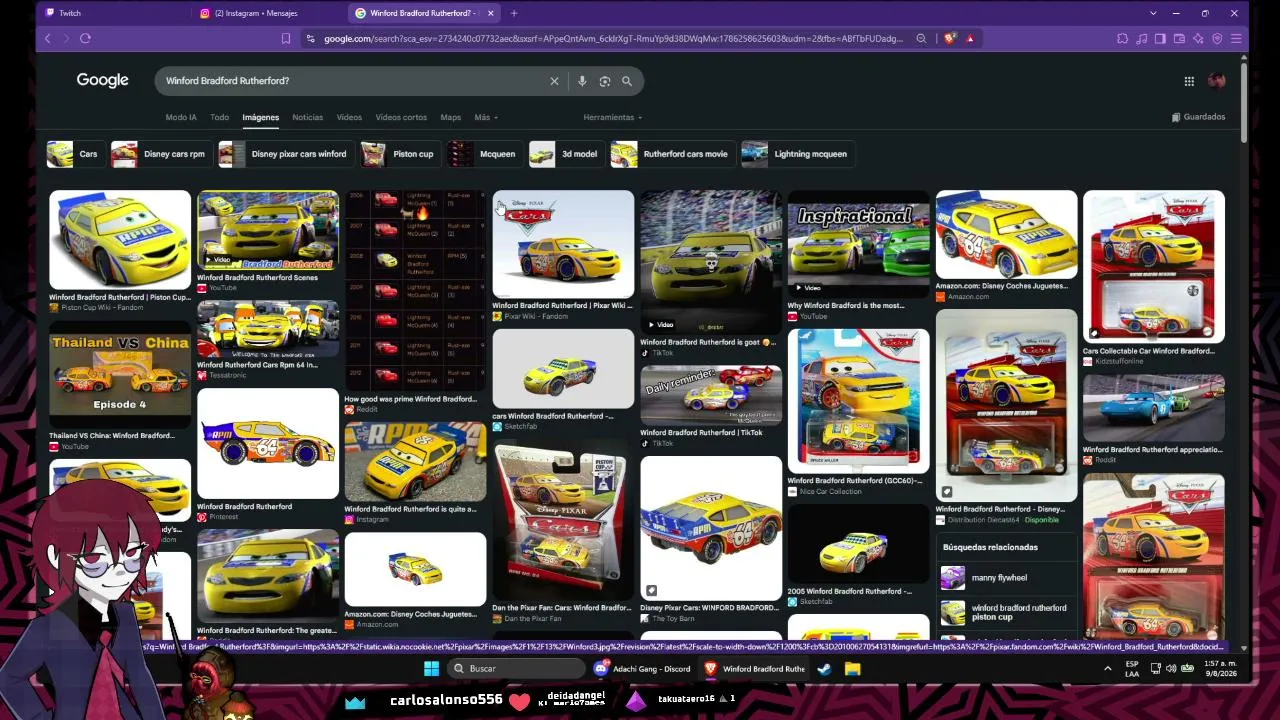Screen dimensions: 1280x720
Task: Select the Noticias search tab
Action: (x=307, y=117)
